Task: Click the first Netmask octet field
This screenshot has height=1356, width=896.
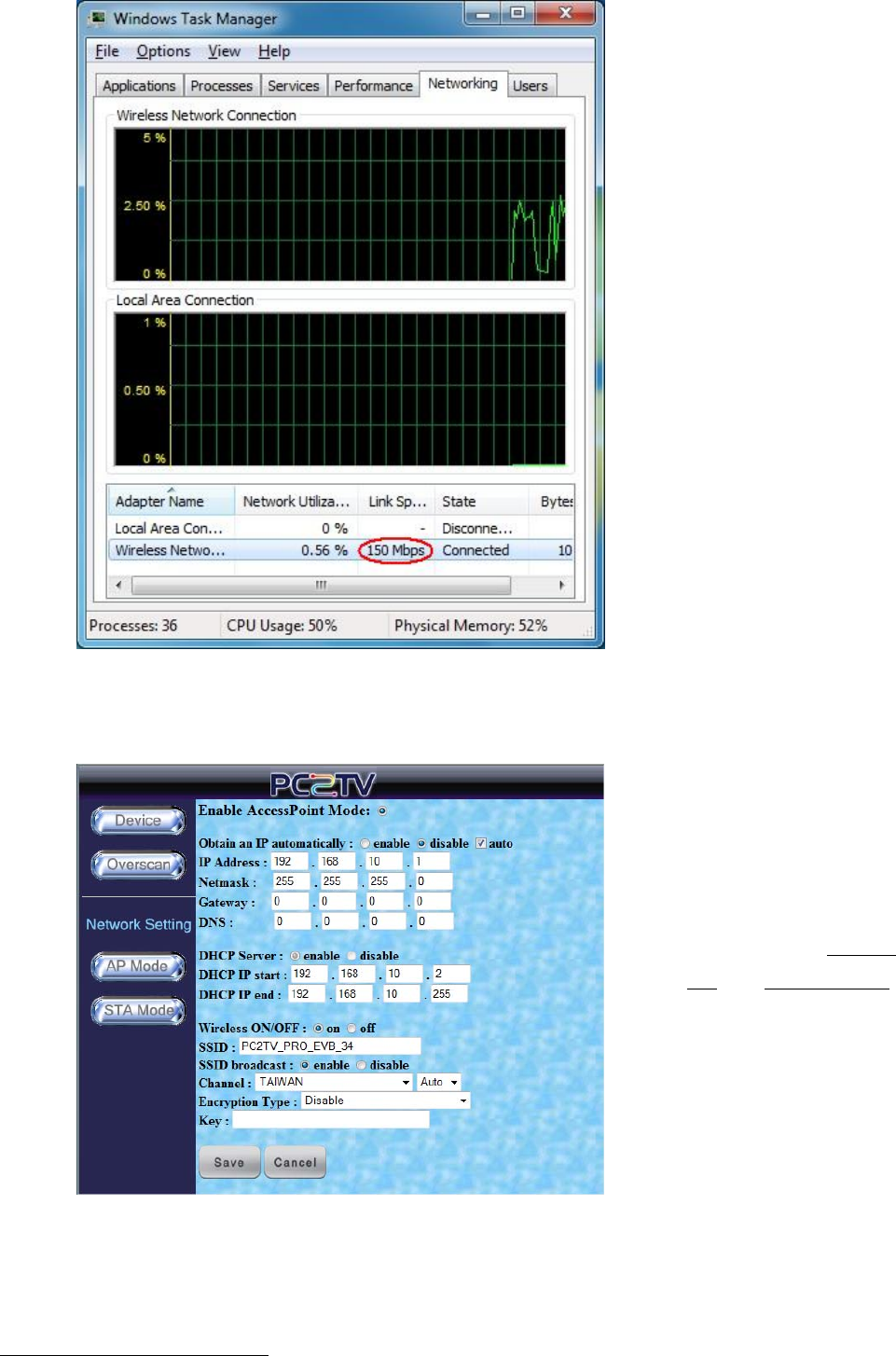Action: (x=291, y=881)
